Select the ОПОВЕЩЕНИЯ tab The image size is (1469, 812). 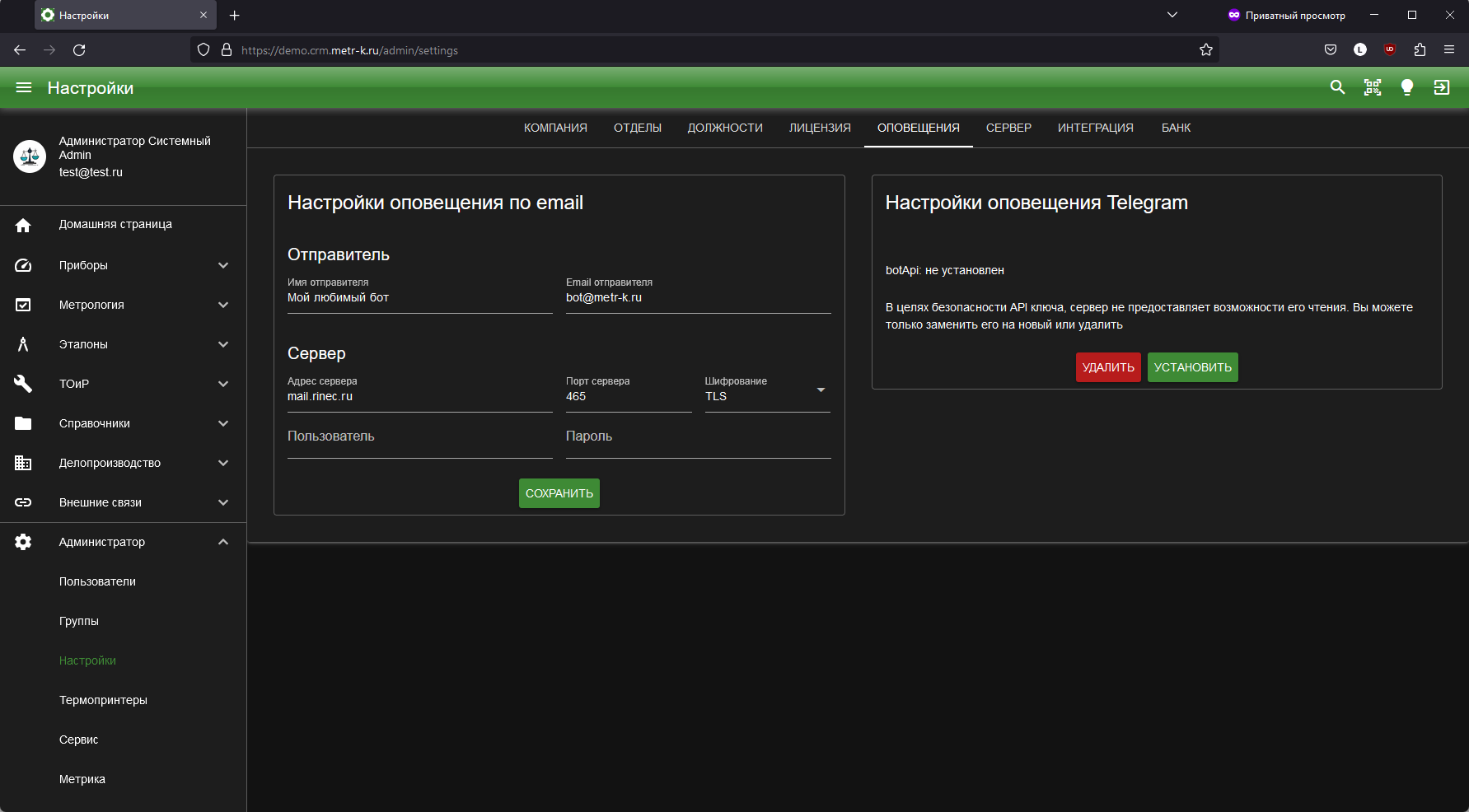pyautogui.click(x=919, y=128)
